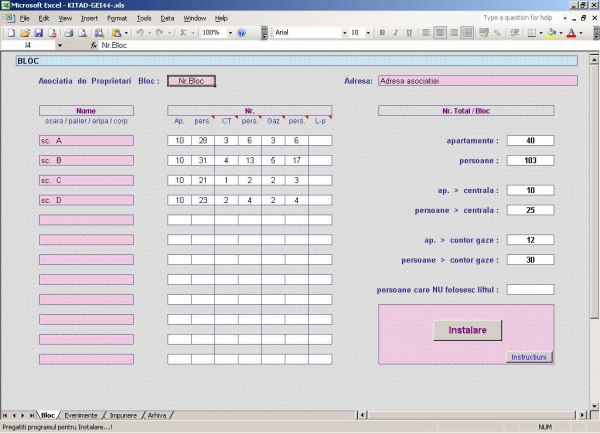This screenshot has height=434, width=600.
Task: Select the persoane NU folosesc liftul field
Action: pos(530,290)
